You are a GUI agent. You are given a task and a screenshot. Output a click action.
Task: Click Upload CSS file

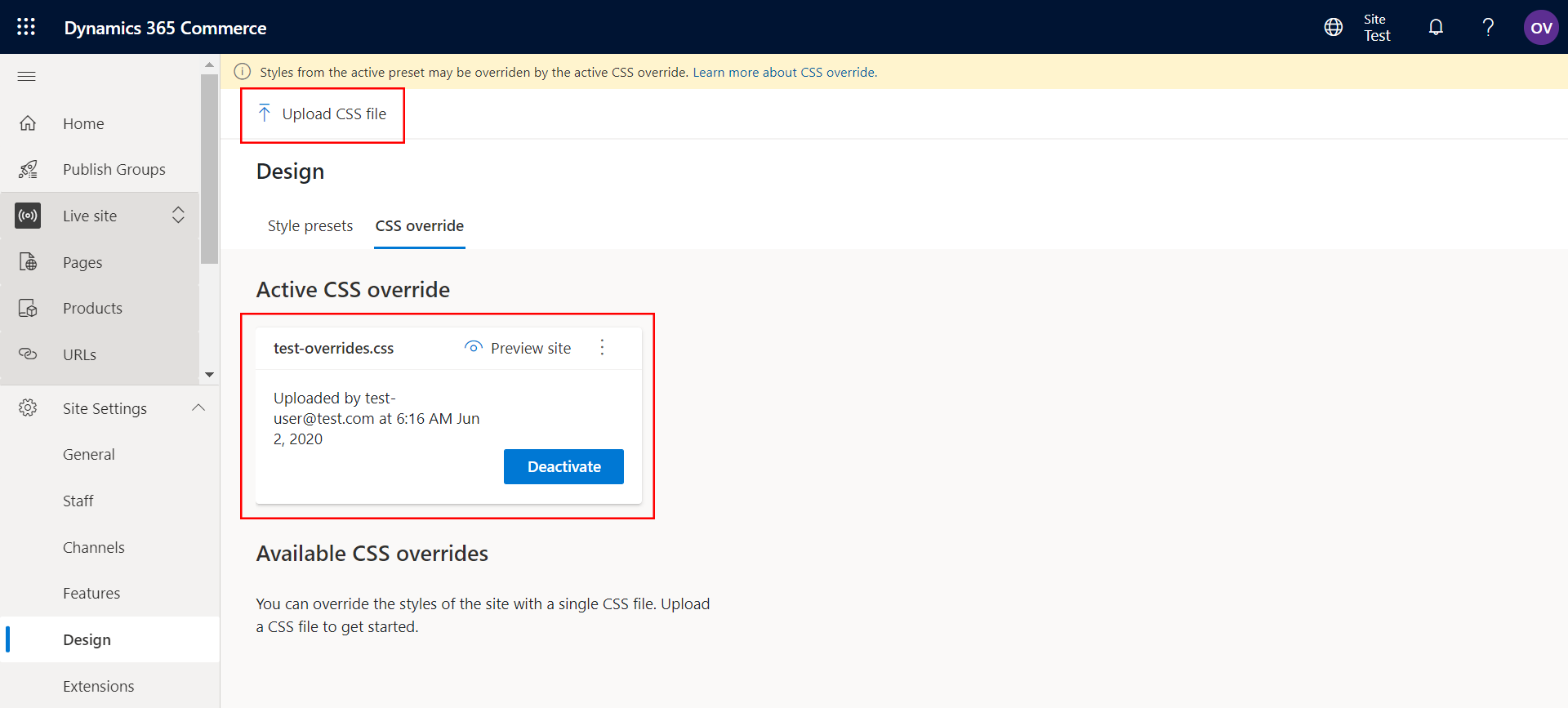pos(323,114)
